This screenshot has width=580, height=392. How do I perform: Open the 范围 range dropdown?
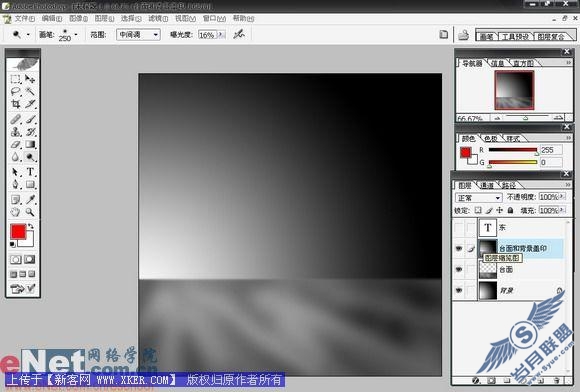(138, 35)
